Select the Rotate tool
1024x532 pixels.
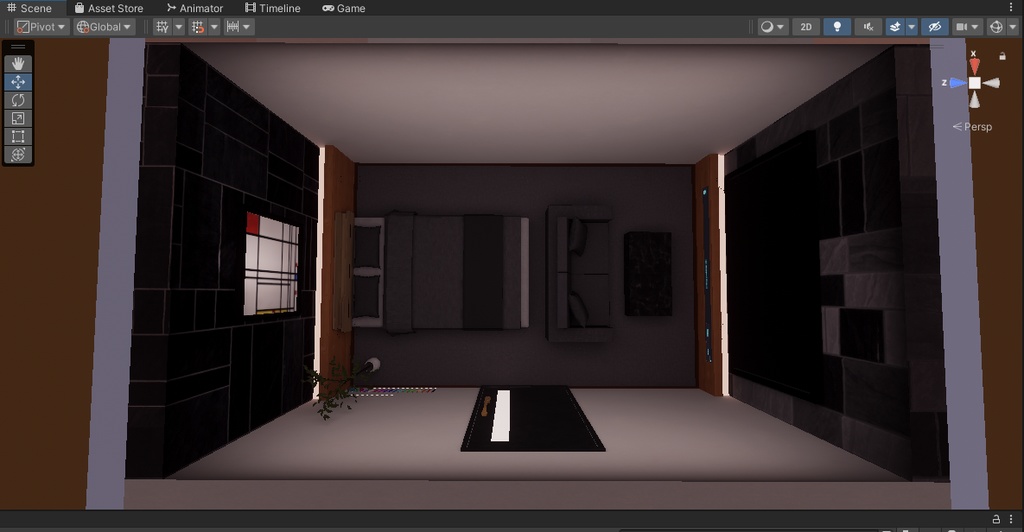[x=18, y=100]
